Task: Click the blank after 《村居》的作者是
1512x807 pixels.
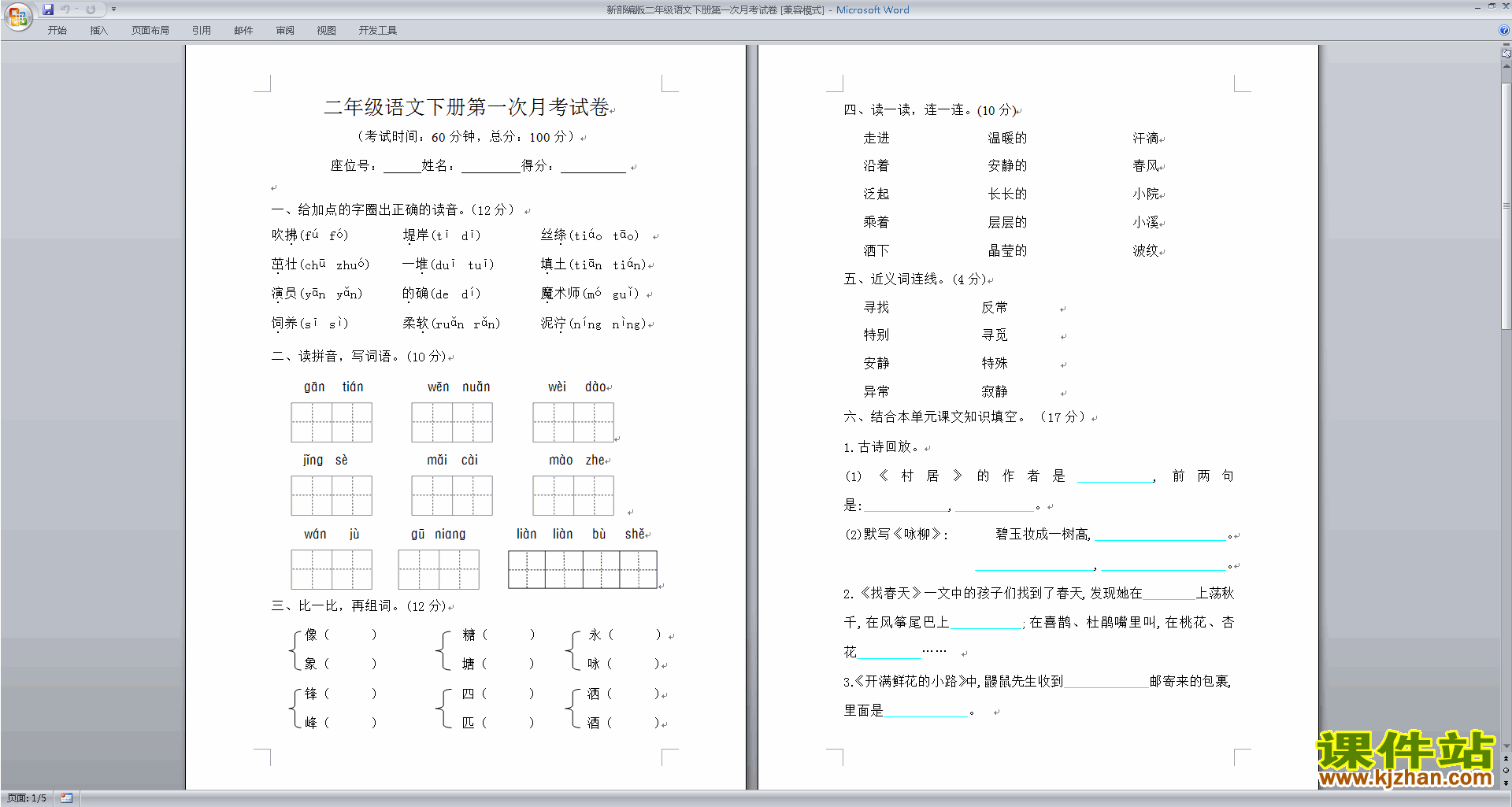Action: pyautogui.click(x=1114, y=476)
